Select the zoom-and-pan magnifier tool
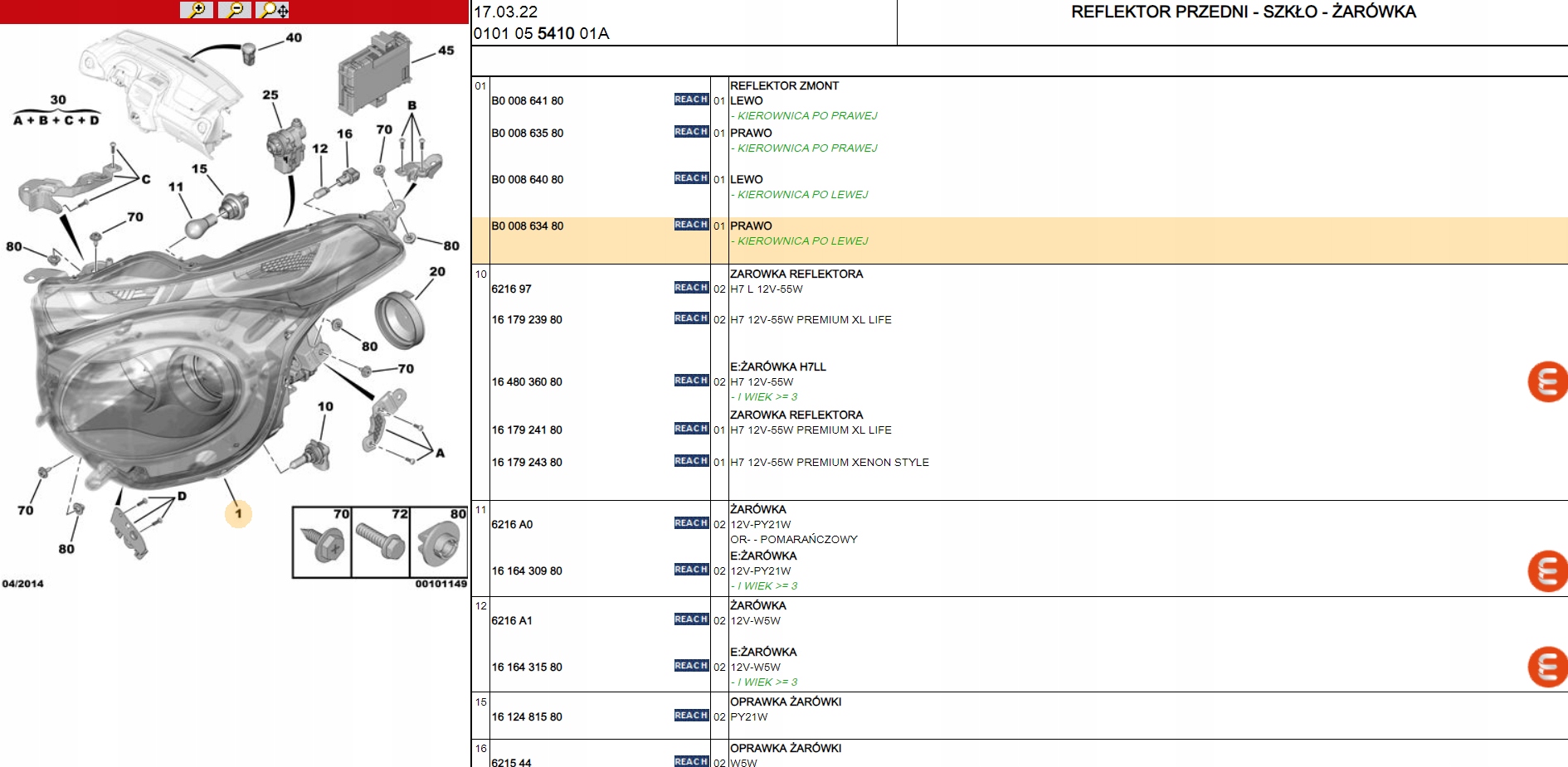This screenshot has width=1568, height=767. pos(273,10)
